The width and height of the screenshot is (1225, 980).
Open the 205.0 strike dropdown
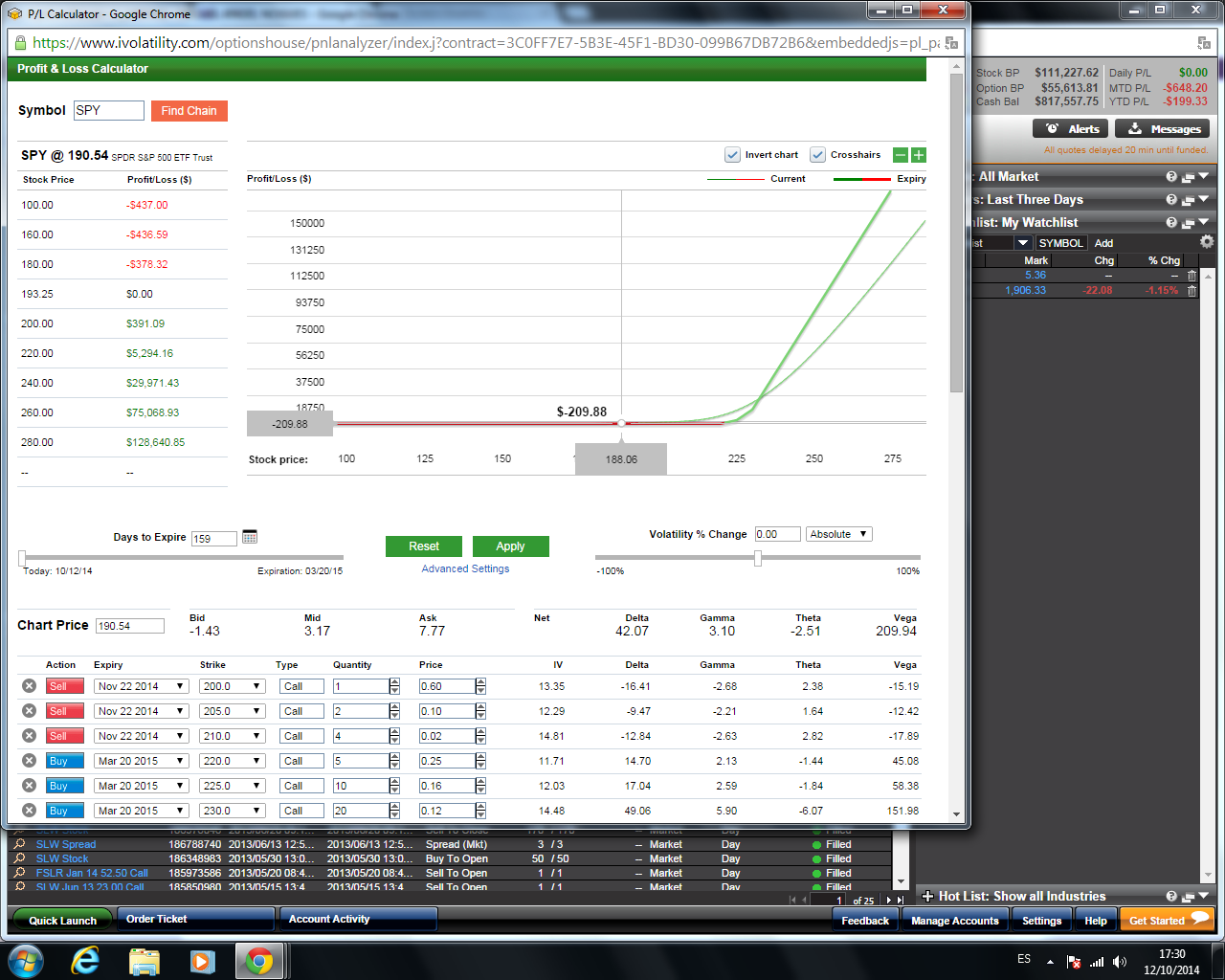pyautogui.click(x=232, y=711)
